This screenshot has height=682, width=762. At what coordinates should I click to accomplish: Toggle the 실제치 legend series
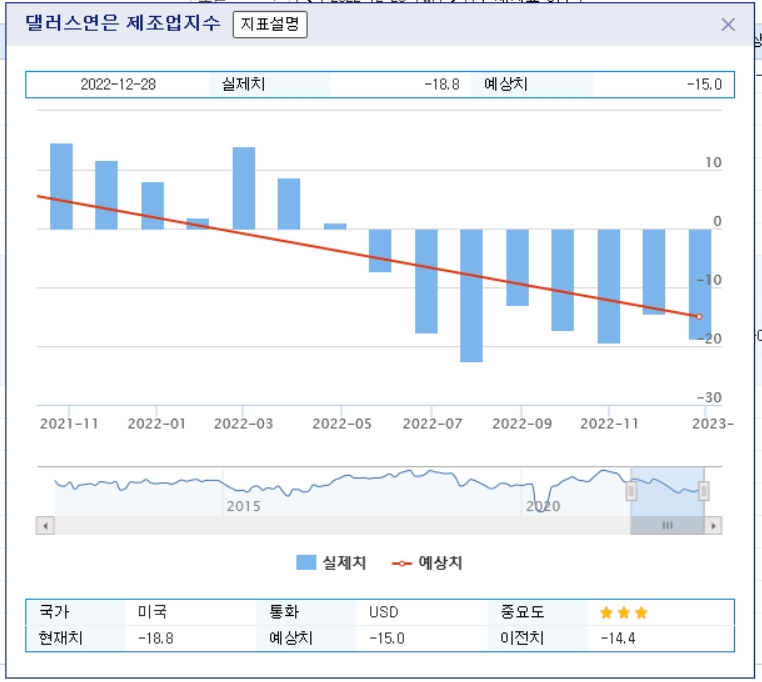point(331,563)
